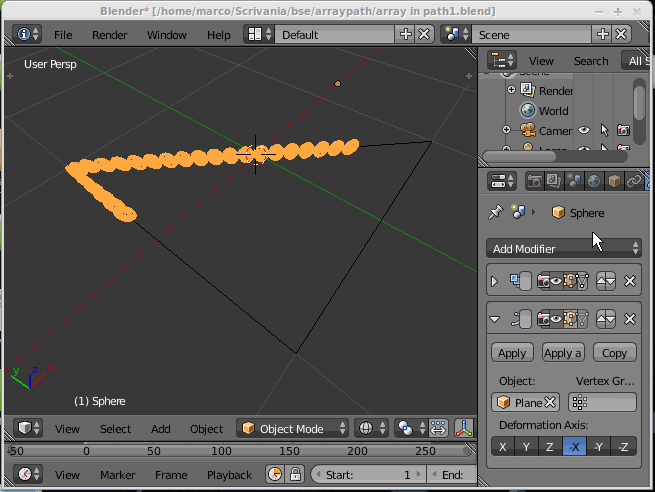Open the File menu
Screen dimensions: 655x492
coord(63,35)
